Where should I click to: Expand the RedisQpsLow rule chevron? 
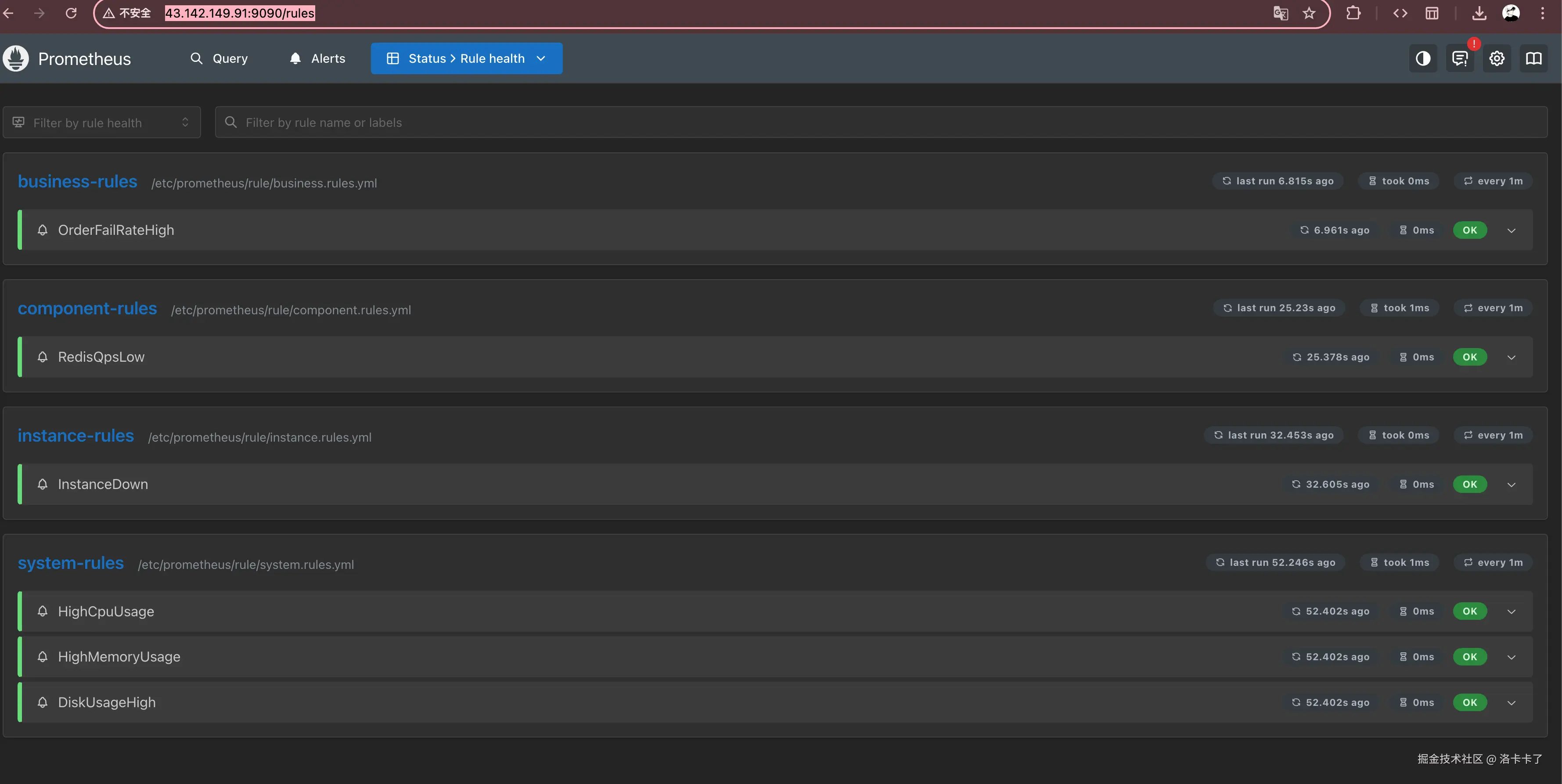[x=1511, y=357]
